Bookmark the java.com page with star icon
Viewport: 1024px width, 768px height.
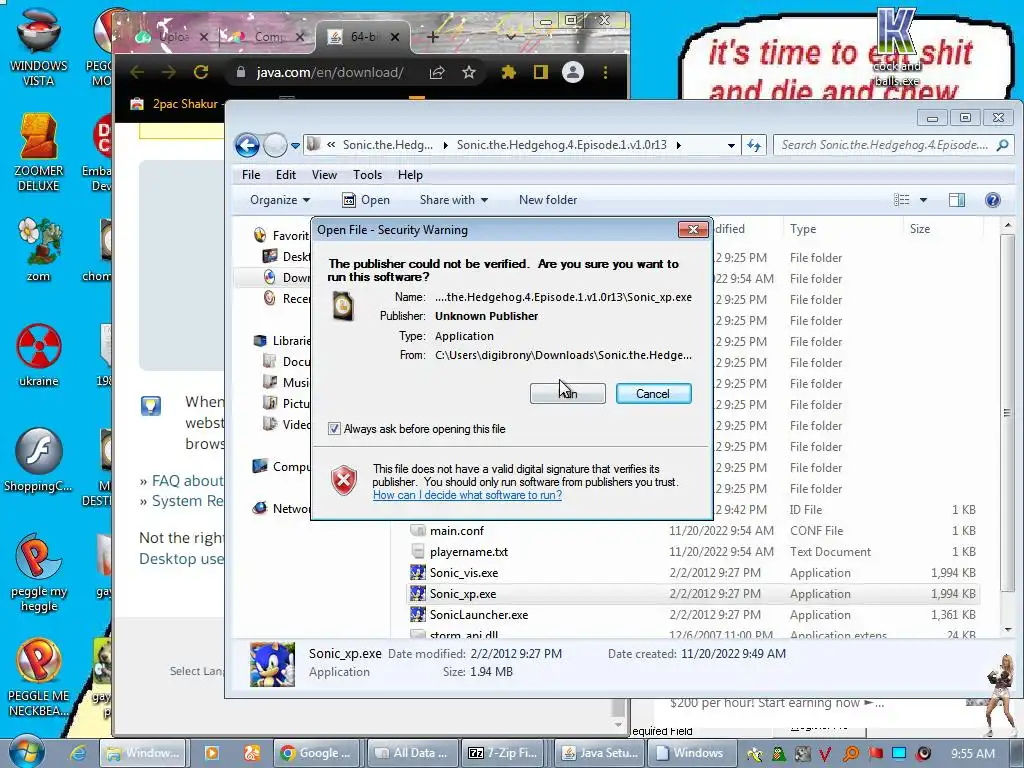469,72
